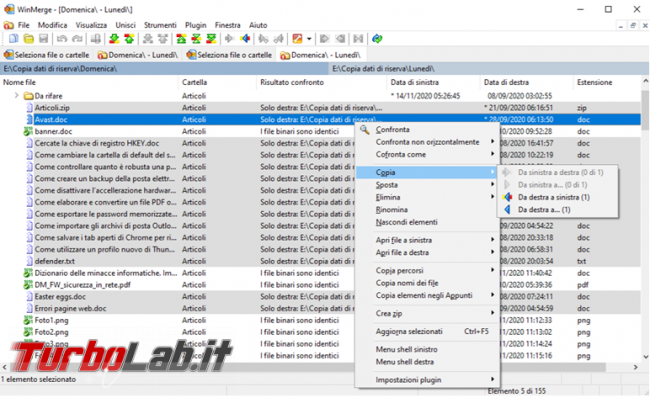Click the blue Copy to Left toolbar arrow icon

tap(245, 39)
